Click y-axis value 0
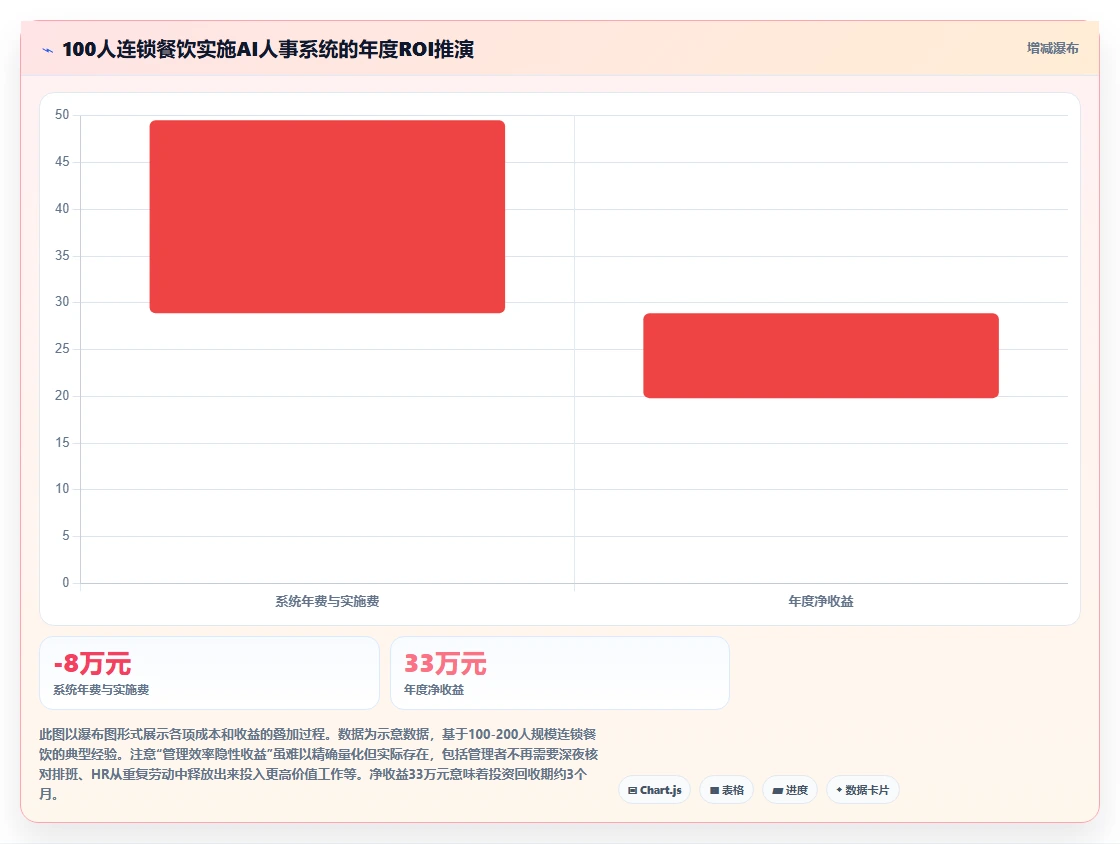 point(66,582)
